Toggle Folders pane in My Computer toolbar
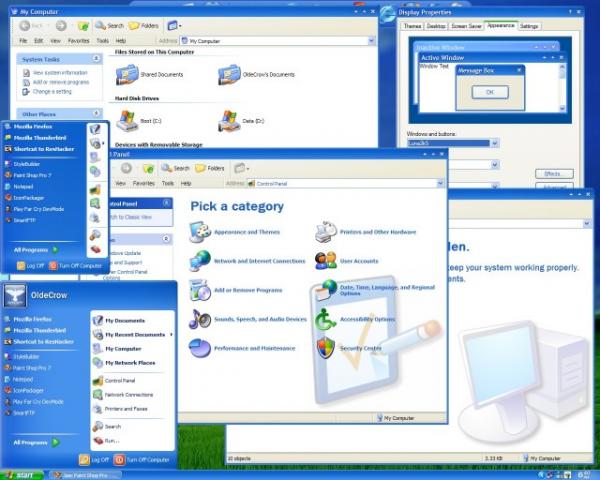The height and width of the screenshot is (480, 600). pos(143,26)
